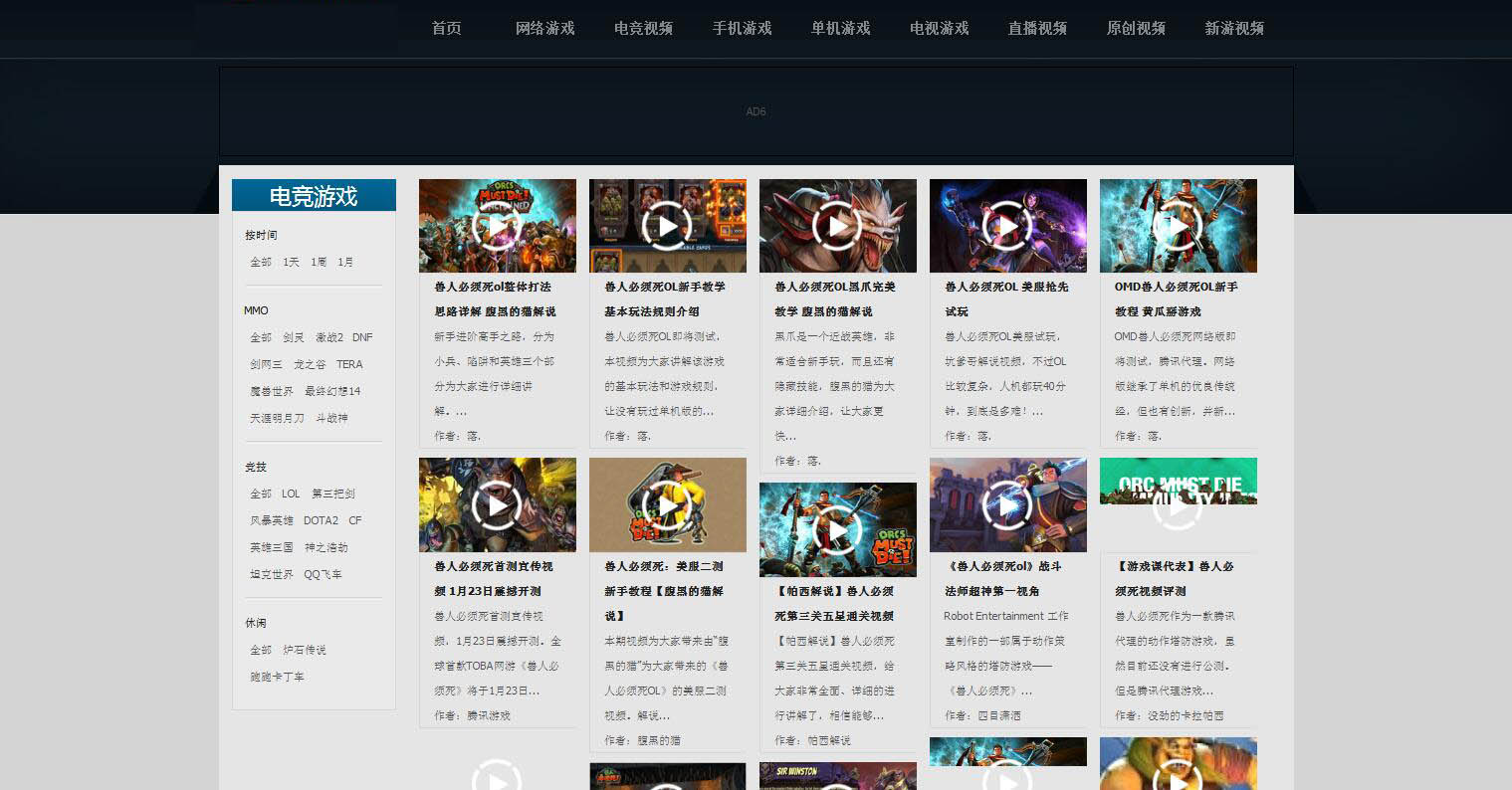
Task: Play the 兽人必须死OL新手教学 video
Action: click(x=667, y=226)
